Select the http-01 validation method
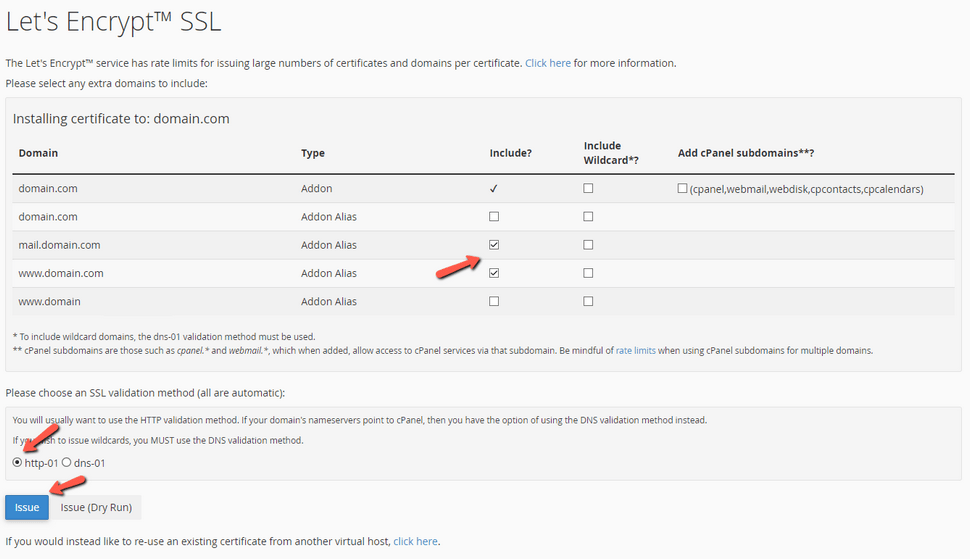 pyautogui.click(x=17, y=462)
